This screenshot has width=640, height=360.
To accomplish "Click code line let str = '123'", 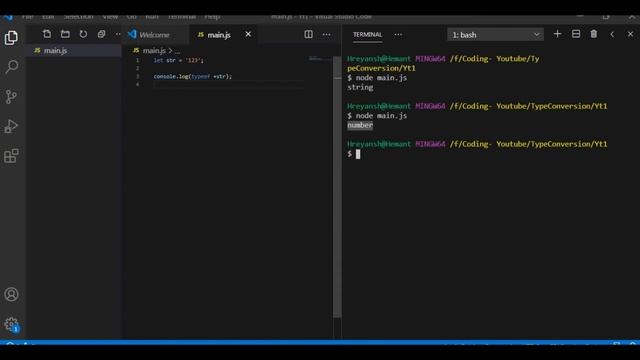I will [178, 60].
